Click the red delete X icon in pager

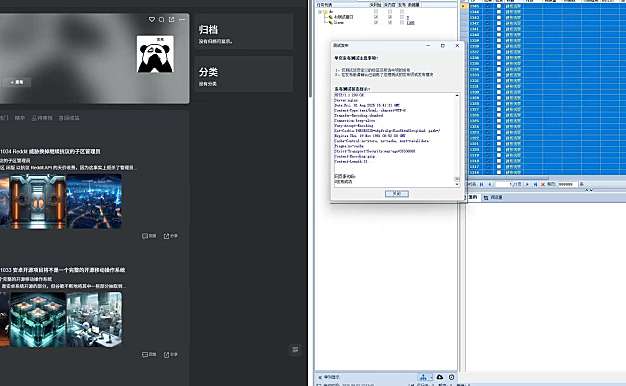coord(543,184)
